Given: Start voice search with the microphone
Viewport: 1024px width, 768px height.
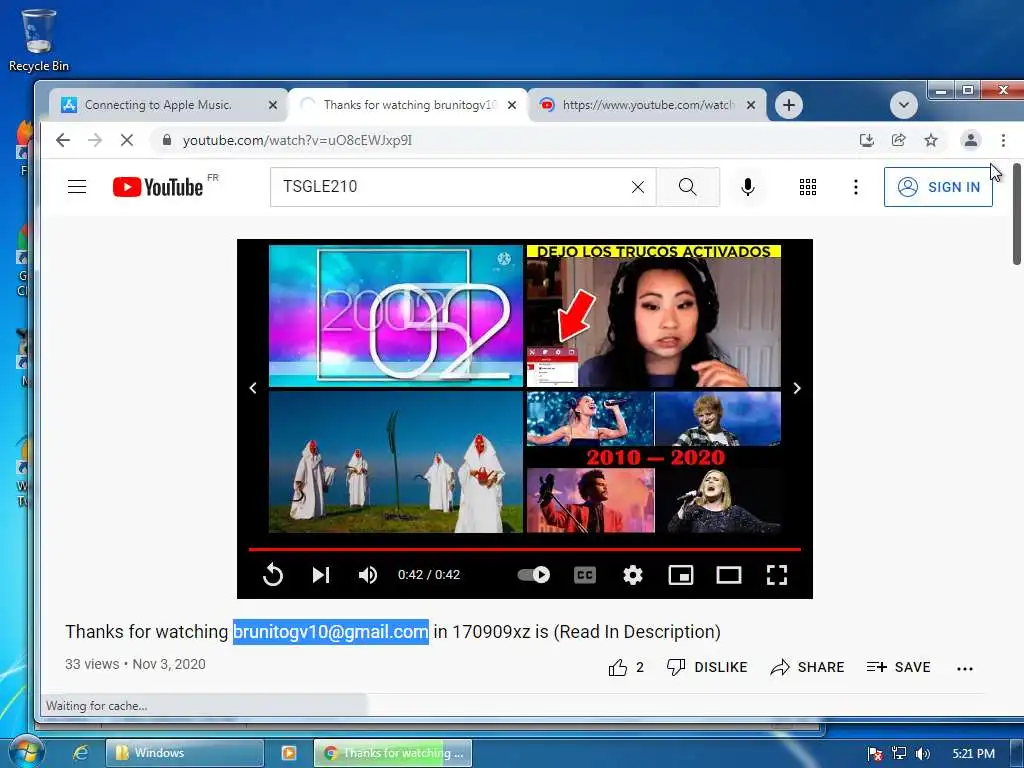Looking at the screenshot, I should click(x=748, y=187).
